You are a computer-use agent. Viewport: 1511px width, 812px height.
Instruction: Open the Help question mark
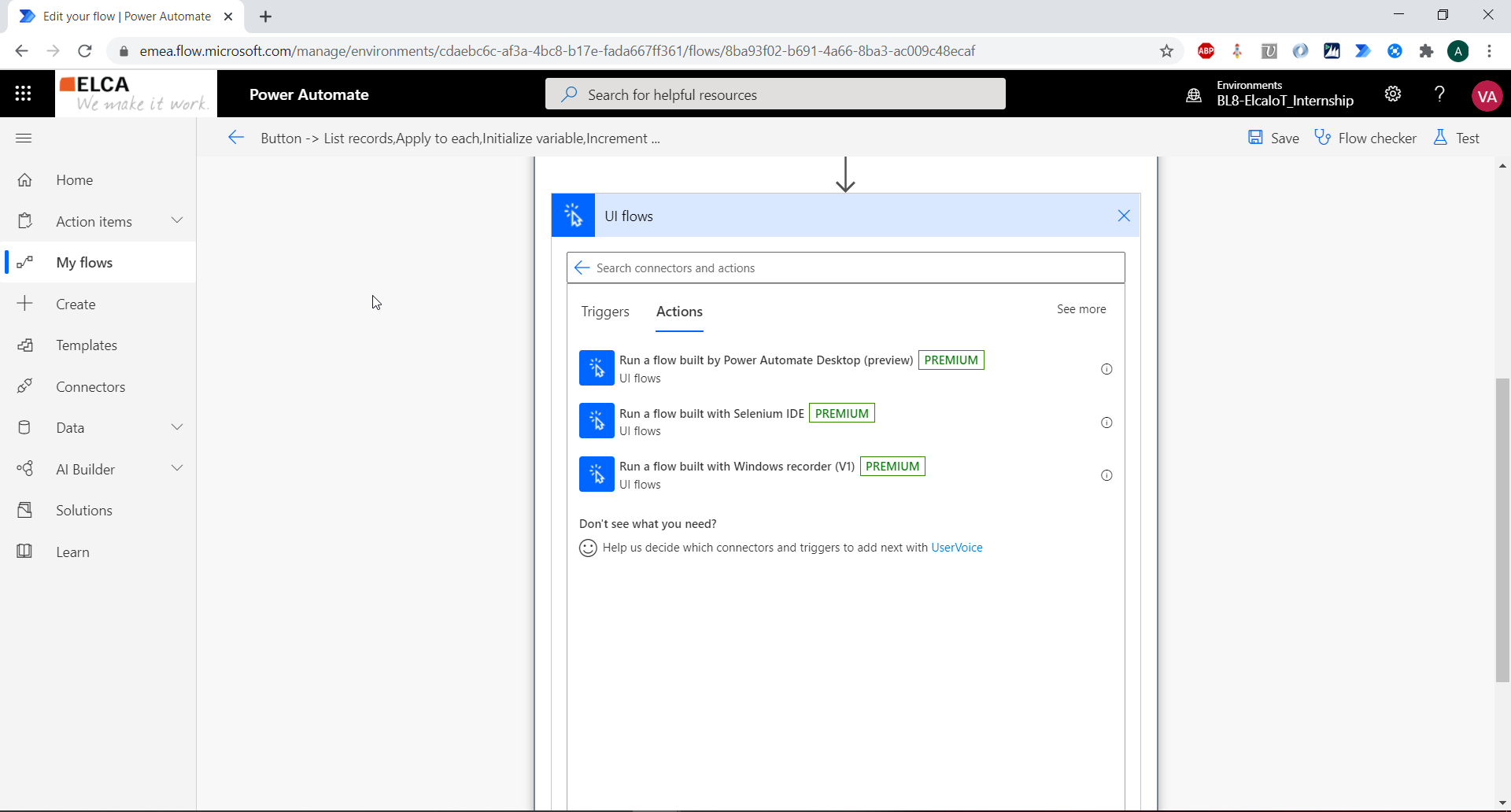(1439, 94)
